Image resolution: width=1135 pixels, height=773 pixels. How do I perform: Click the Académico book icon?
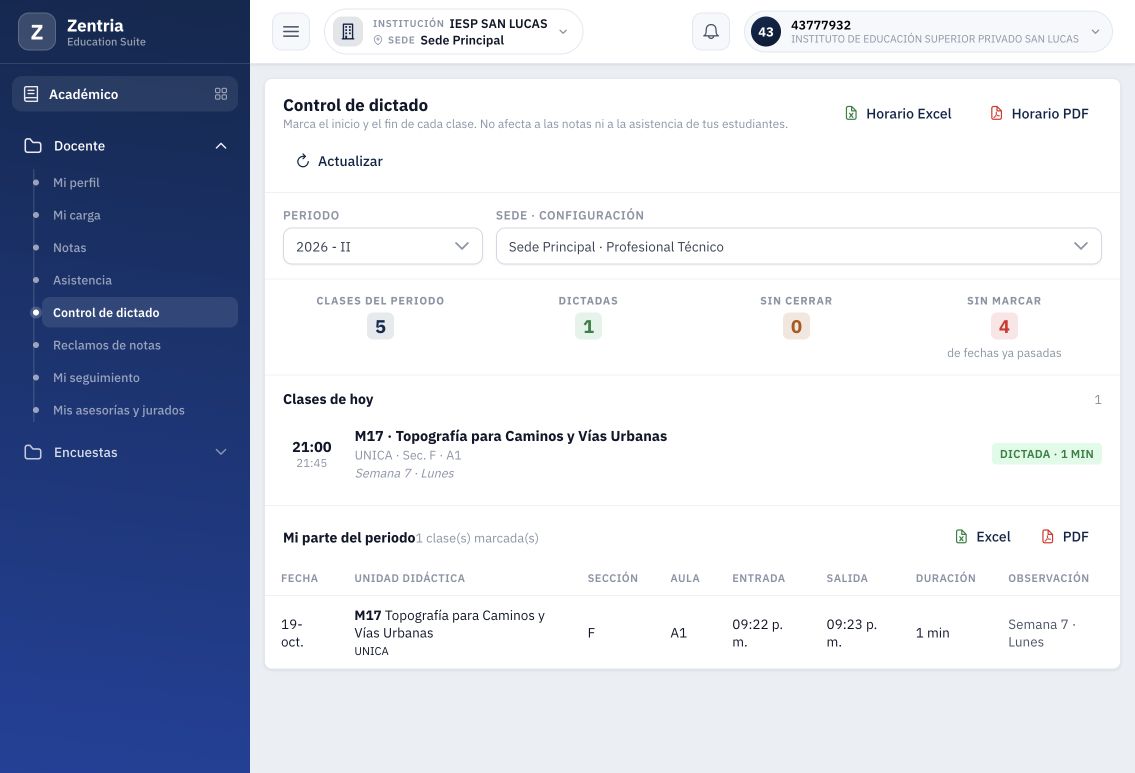pyautogui.click(x=31, y=94)
